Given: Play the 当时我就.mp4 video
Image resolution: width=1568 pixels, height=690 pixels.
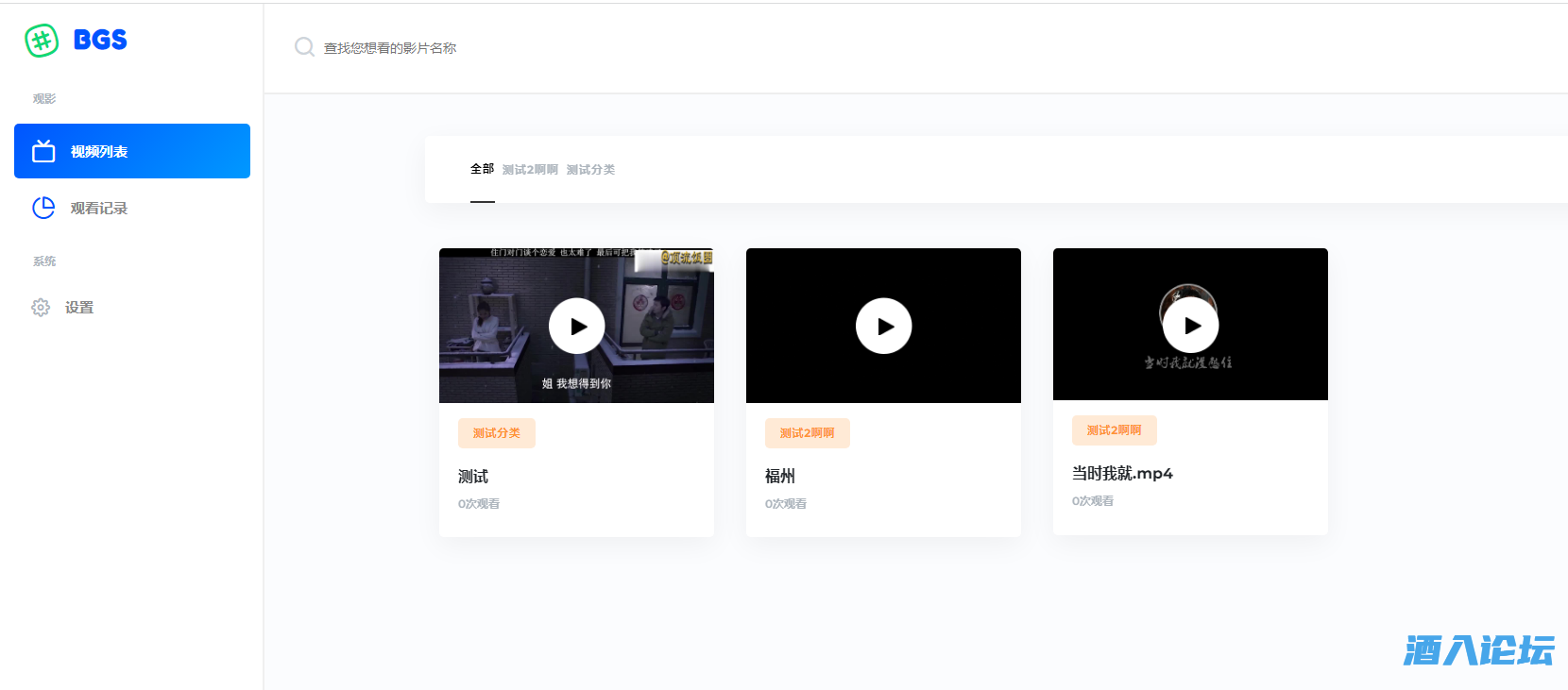Looking at the screenshot, I should tap(1190, 325).
